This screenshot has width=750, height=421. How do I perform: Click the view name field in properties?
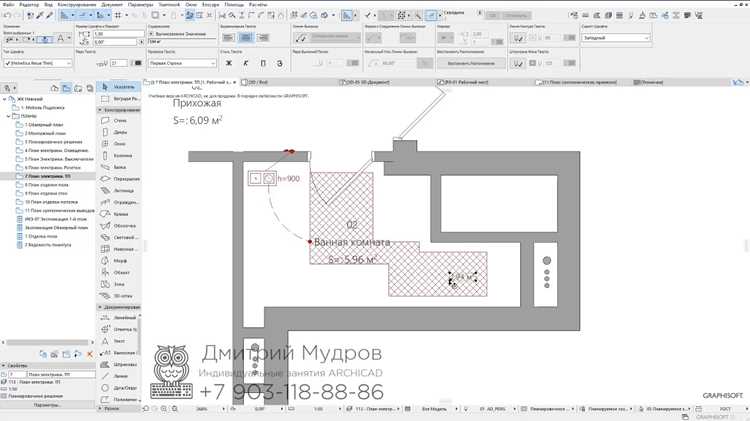click(x=61, y=375)
